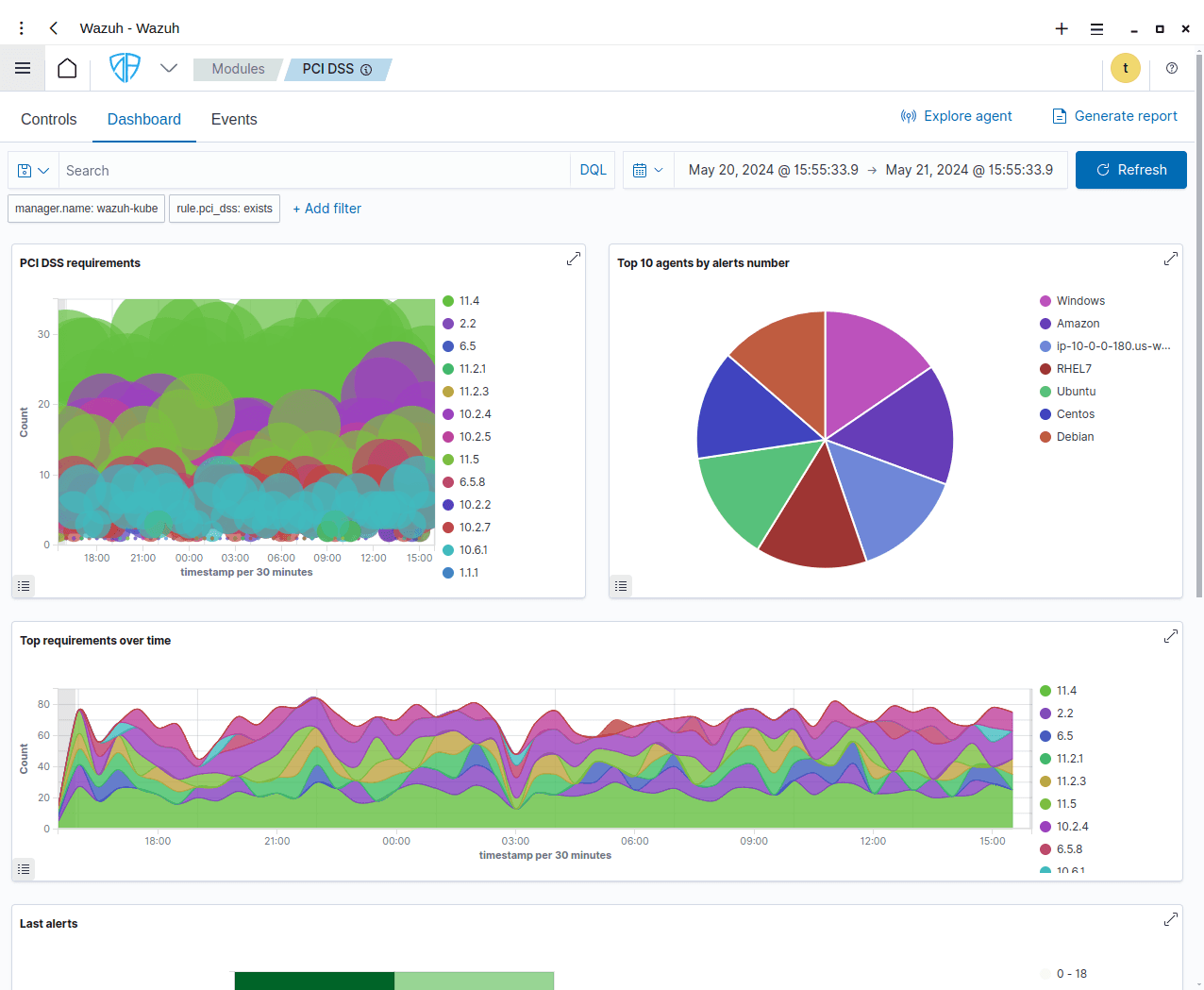Click the Refresh button

tap(1130, 170)
